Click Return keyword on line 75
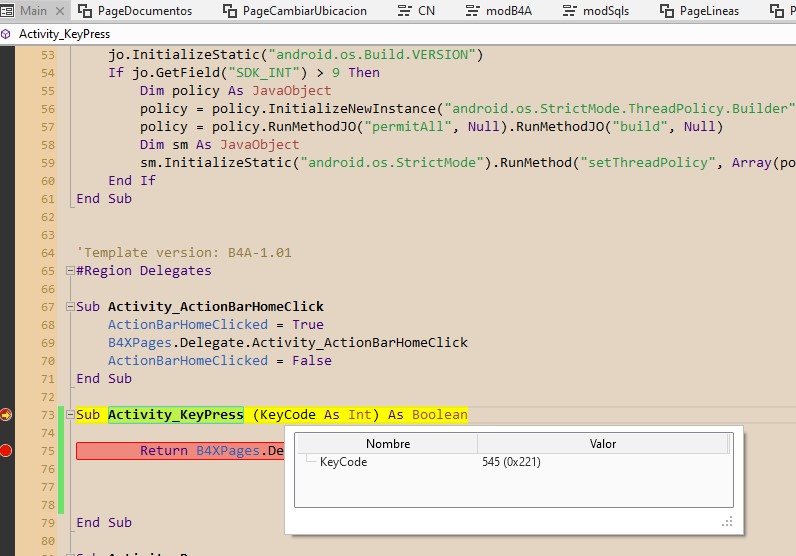The height and width of the screenshot is (556, 796). 164,451
